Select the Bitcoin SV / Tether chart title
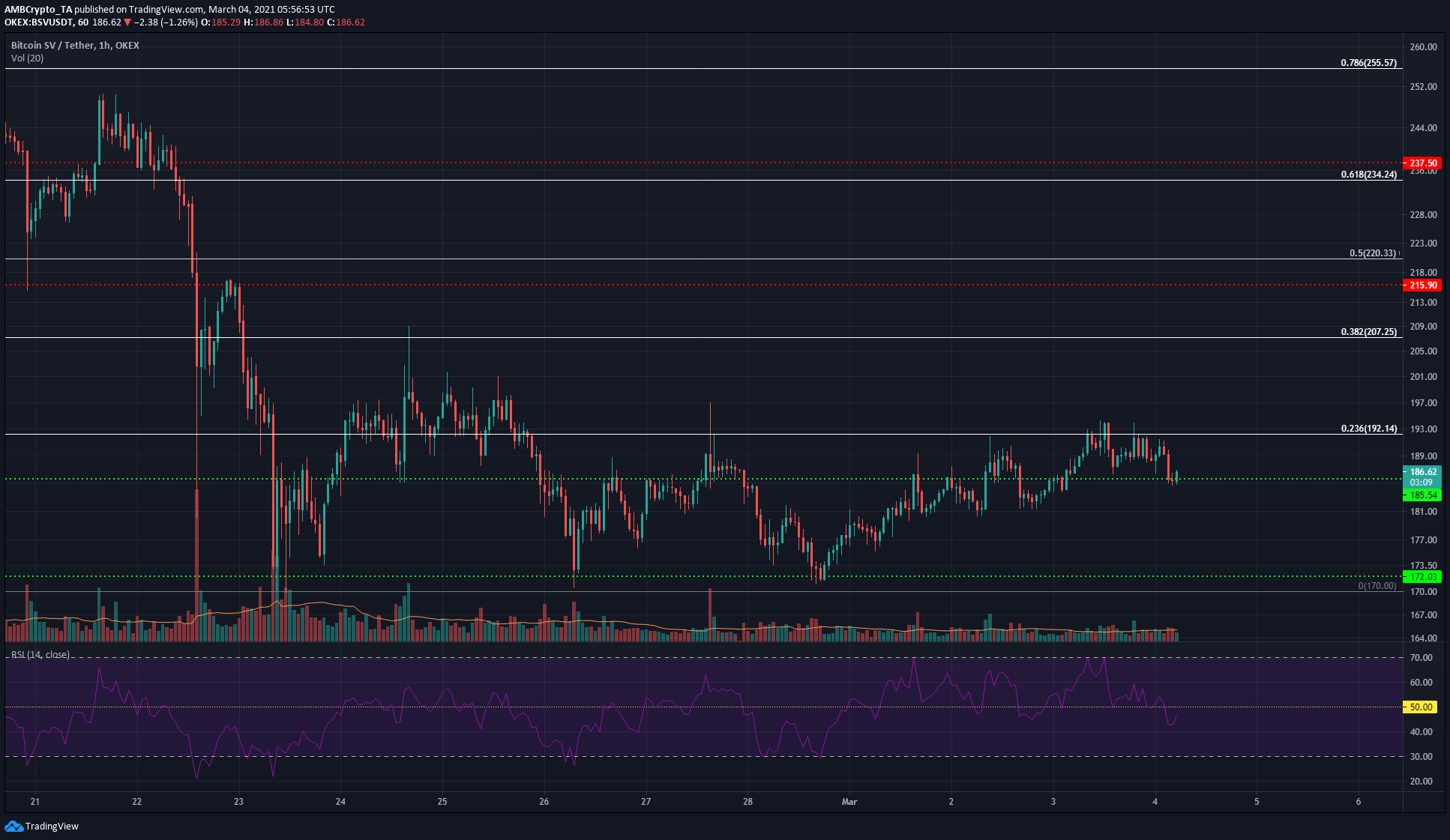 click(x=75, y=46)
